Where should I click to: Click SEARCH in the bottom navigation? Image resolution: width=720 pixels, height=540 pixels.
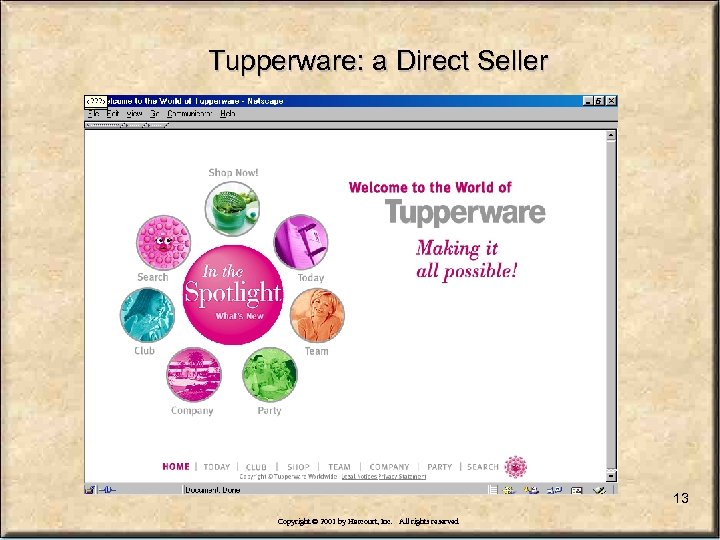tap(483, 467)
